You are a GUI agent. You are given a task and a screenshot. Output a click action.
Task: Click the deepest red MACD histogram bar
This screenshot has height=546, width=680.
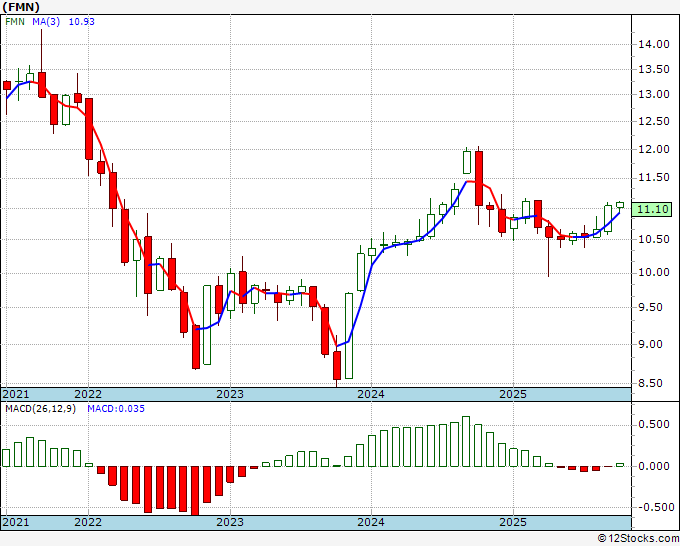(x=195, y=490)
